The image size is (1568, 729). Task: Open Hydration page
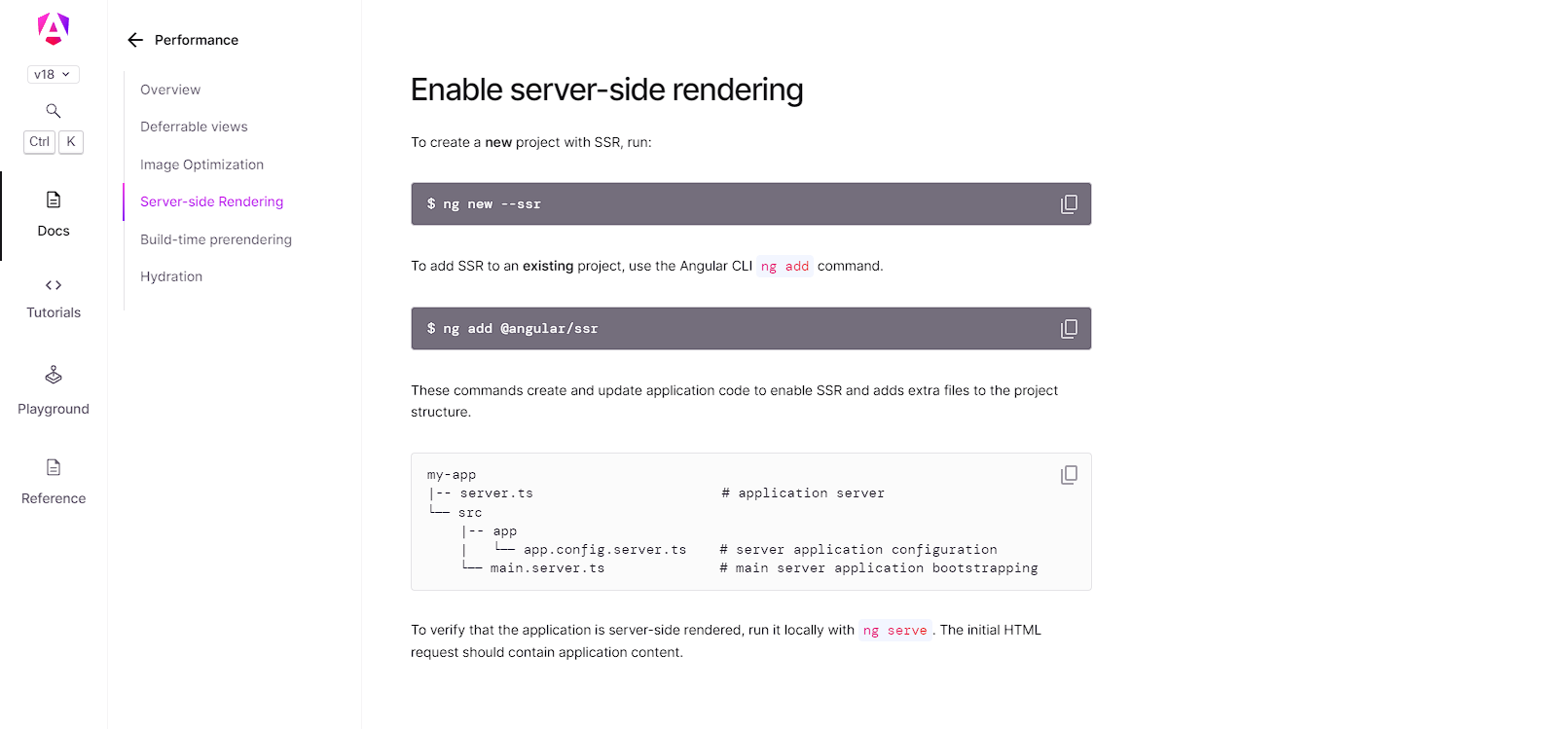(171, 276)
